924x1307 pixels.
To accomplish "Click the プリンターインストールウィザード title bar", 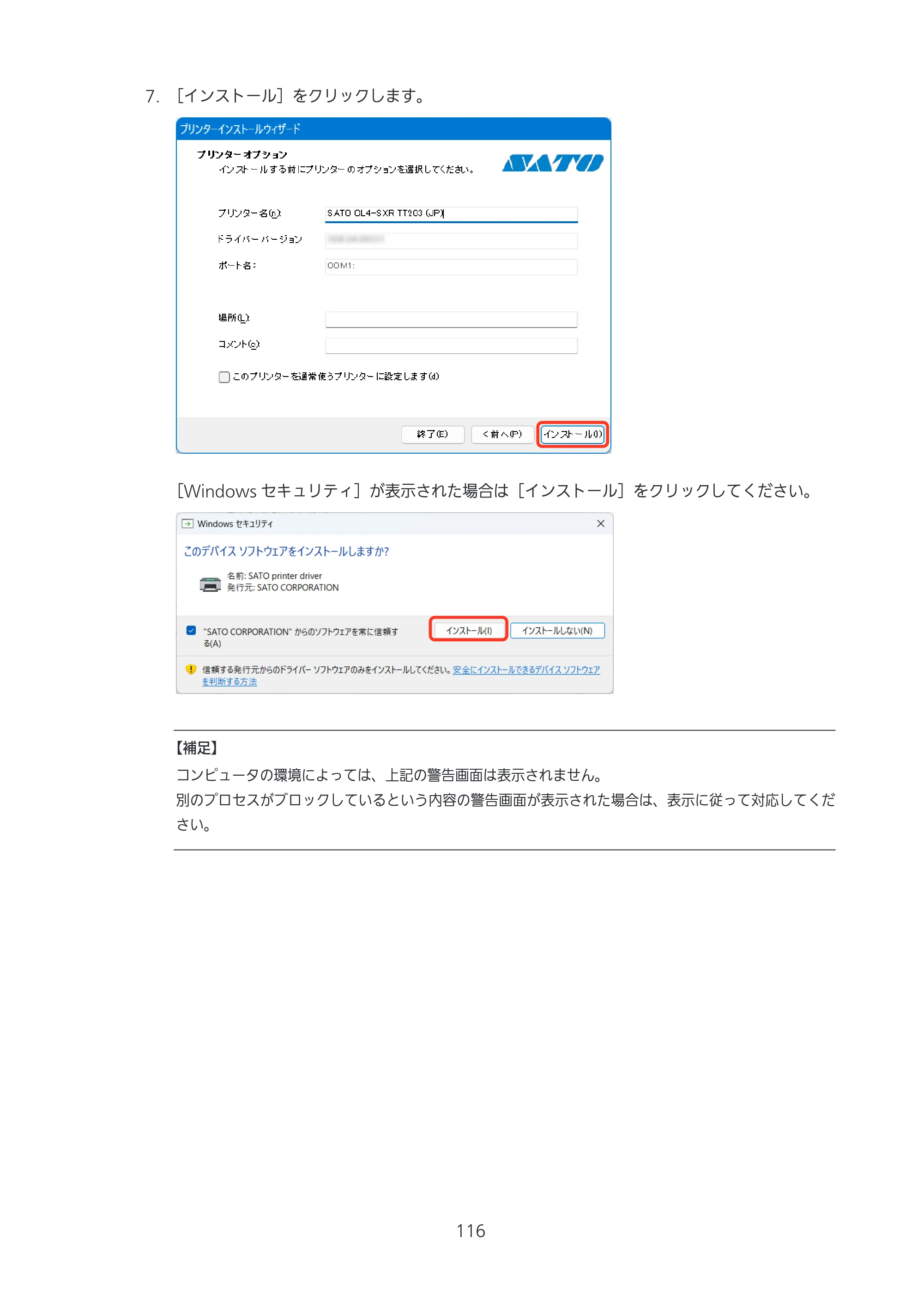I will pyautogui.click(x=393, y=129).
